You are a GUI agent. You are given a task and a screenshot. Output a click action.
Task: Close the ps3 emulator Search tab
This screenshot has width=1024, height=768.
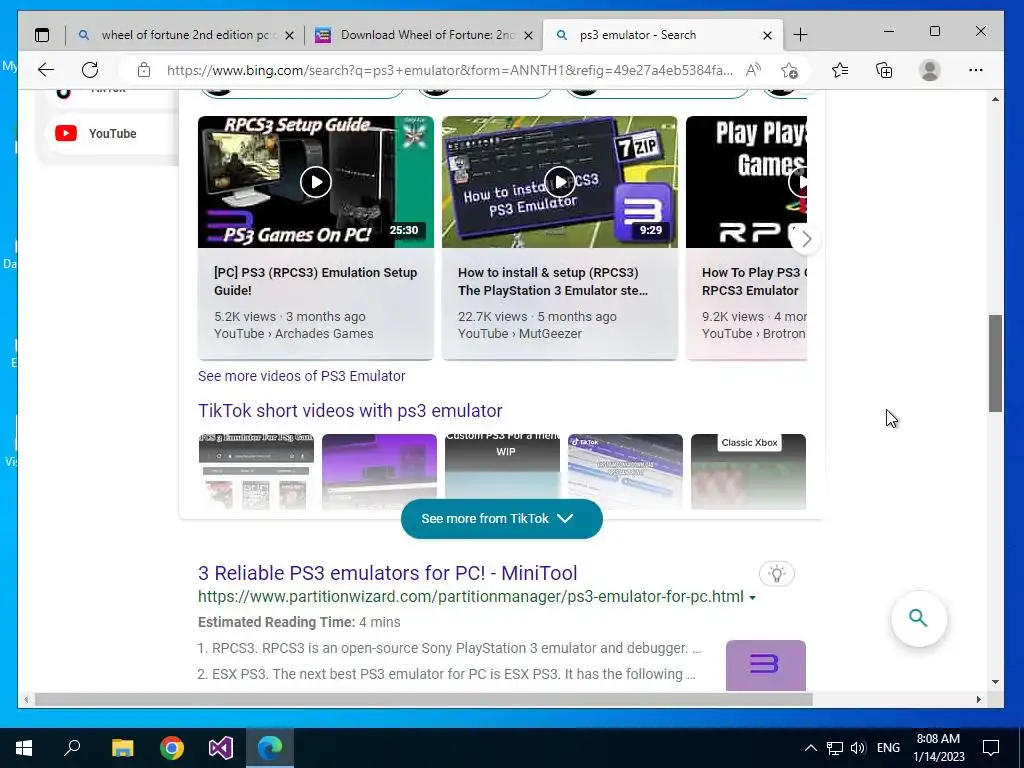coord(767,35)
